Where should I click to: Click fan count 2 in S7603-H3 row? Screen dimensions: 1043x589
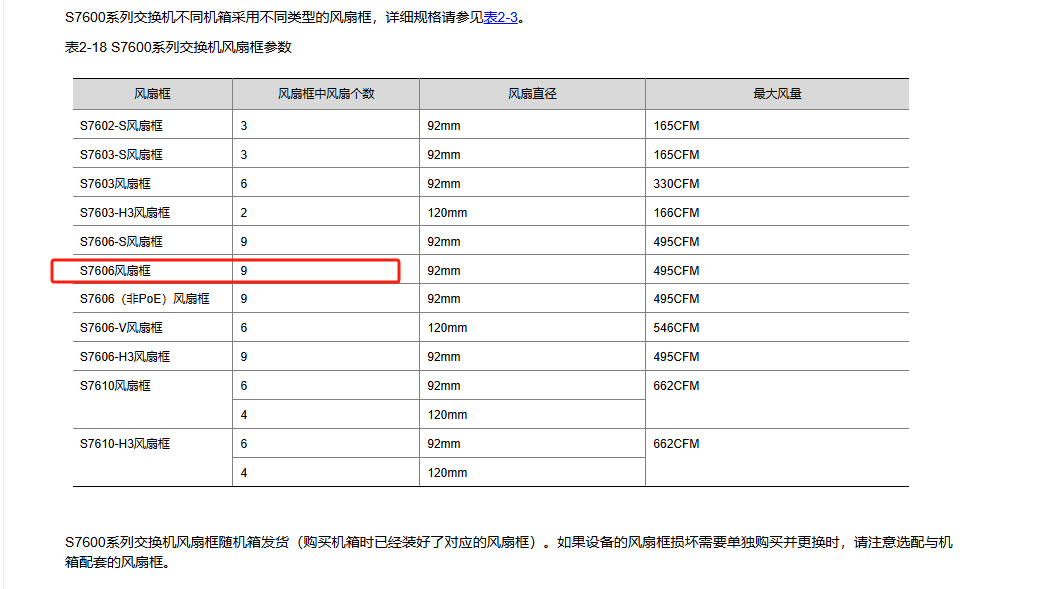point(243,213)
